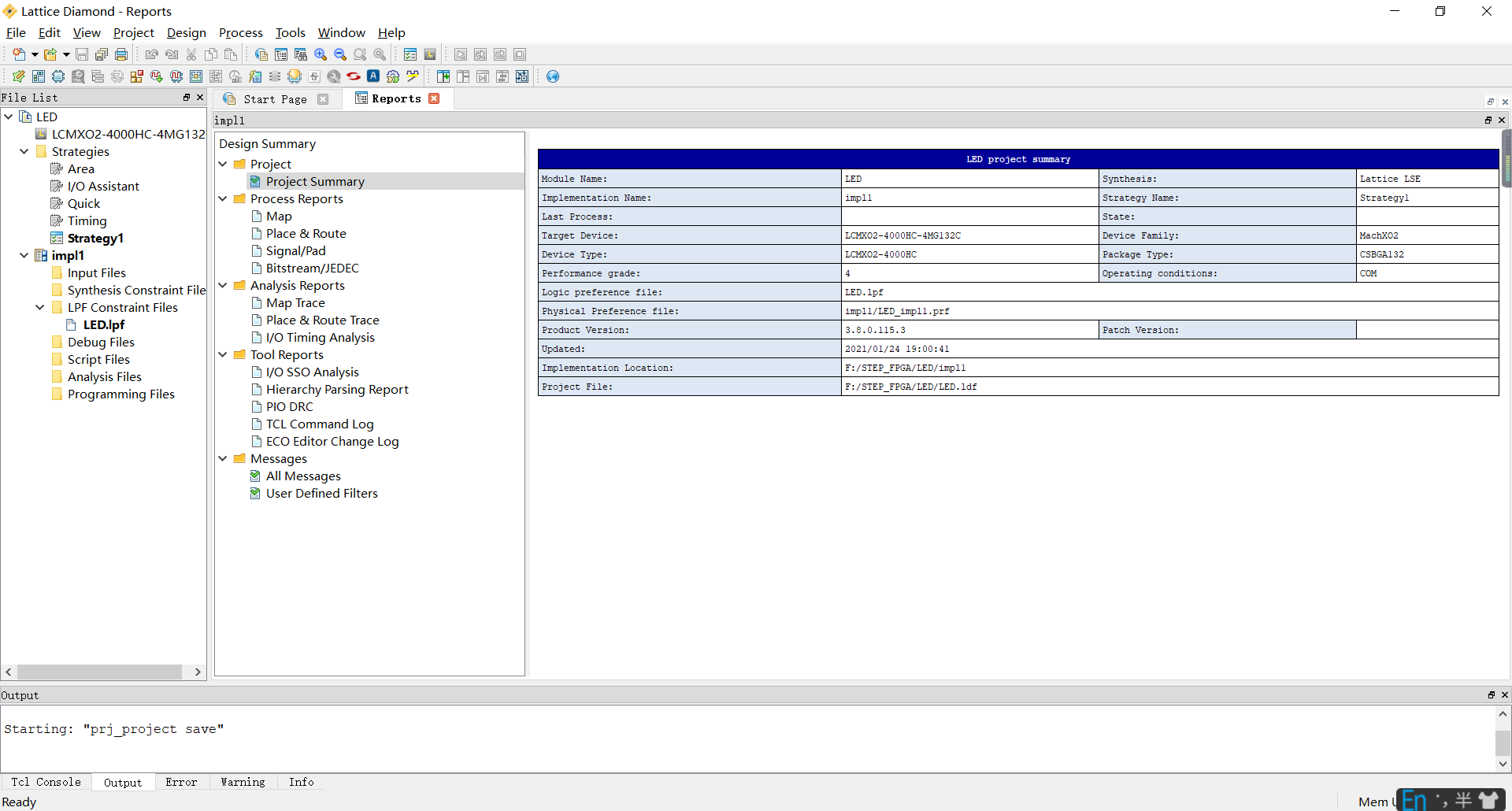Collapse the LPF Constraint Files node
Image resolution: width=1512 pixels, height=811 pixels.
tap(40, 307)
